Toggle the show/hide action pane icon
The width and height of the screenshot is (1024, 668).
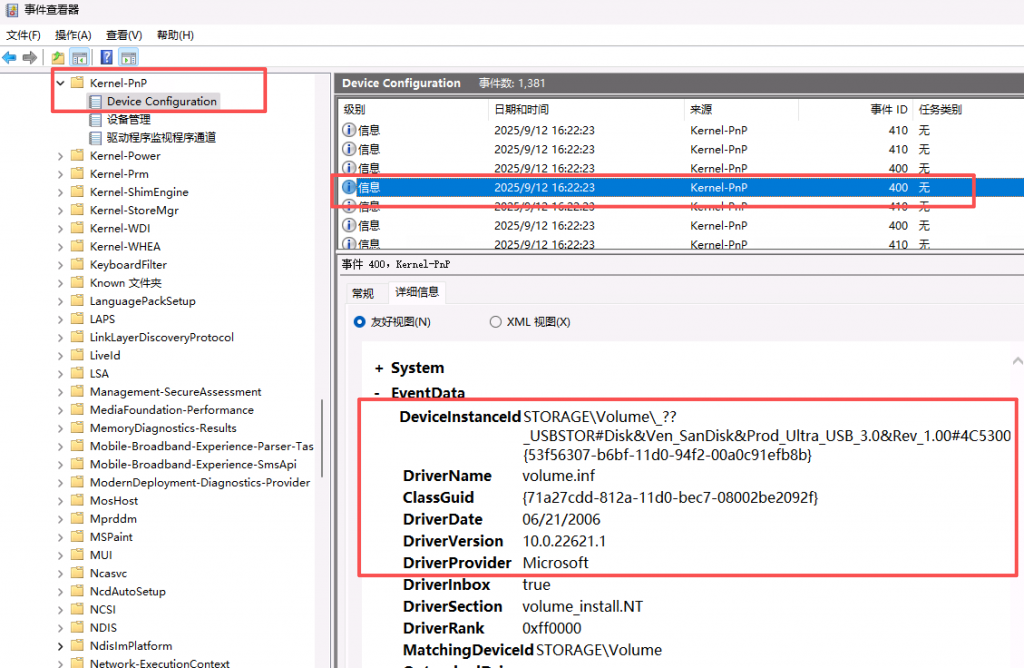128,58
